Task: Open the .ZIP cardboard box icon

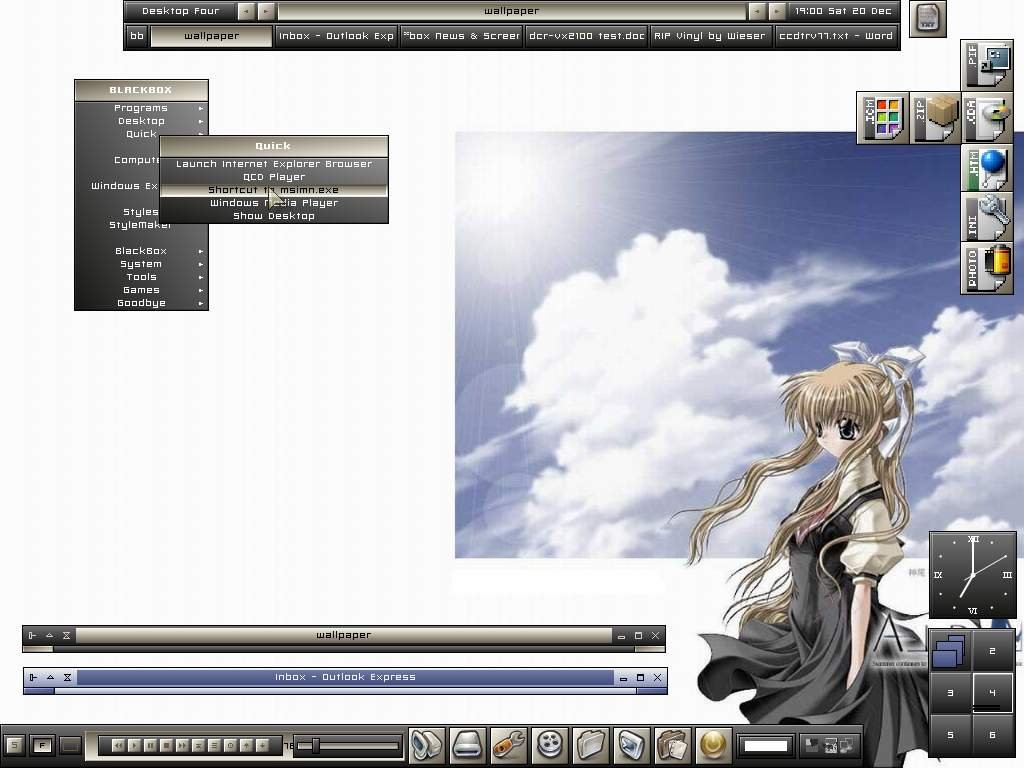Action: (x=935, y=118)
